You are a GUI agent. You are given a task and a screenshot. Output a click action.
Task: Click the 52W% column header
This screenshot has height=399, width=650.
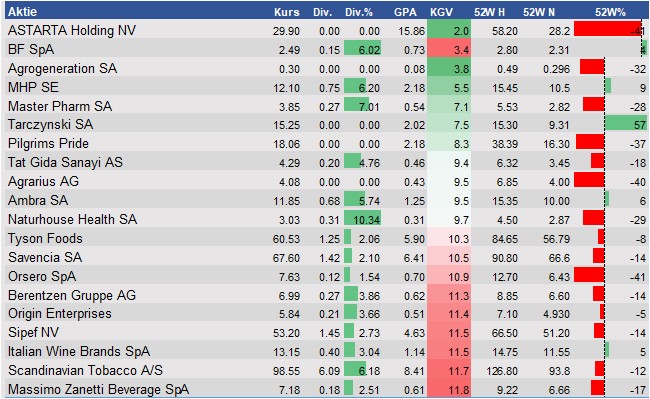click(610, 12)
